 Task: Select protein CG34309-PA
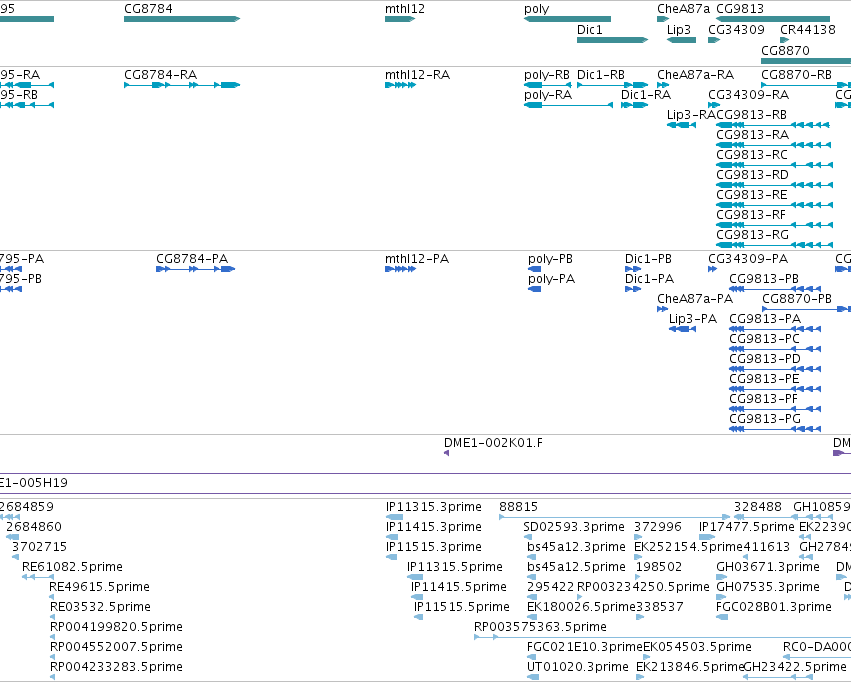coord(713,269)
